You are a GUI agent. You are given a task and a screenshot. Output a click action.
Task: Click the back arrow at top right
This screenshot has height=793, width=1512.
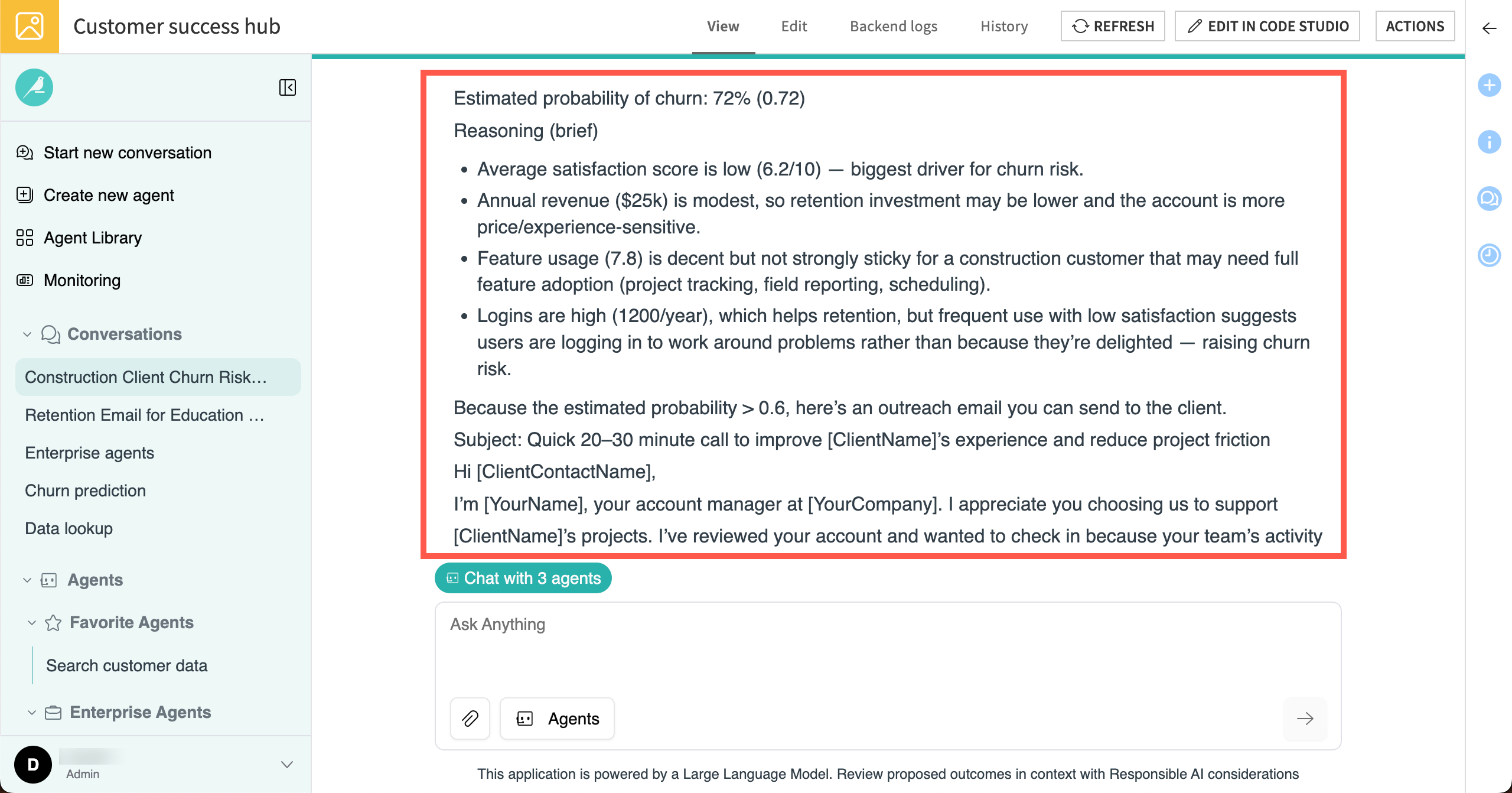tap(1489, 28)
